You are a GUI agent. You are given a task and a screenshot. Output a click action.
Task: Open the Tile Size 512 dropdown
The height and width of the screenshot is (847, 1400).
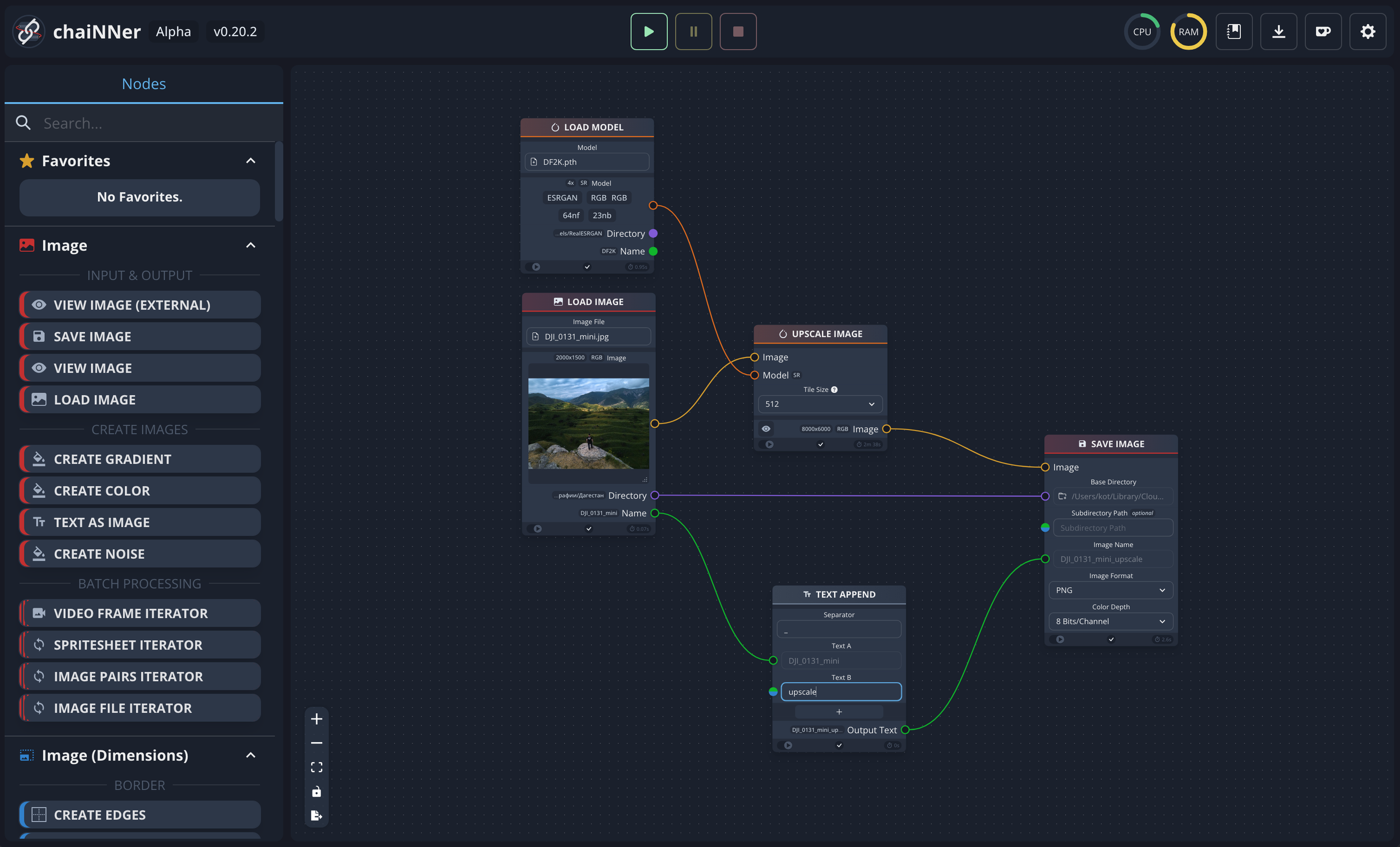point(820,404)
